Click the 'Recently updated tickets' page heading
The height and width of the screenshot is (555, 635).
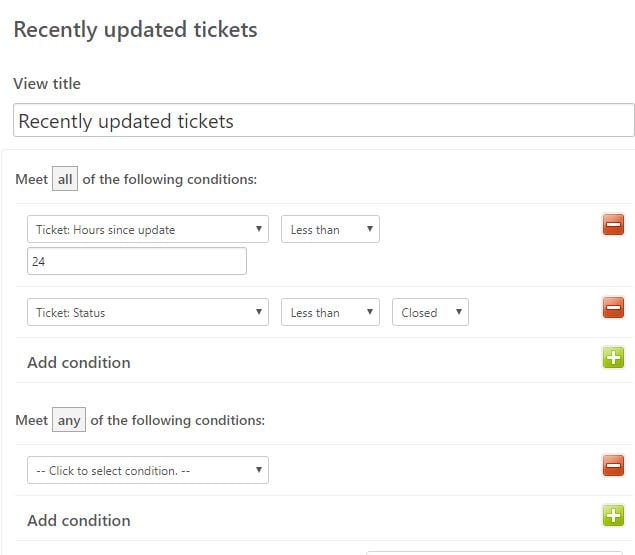[x=136, y=30]
